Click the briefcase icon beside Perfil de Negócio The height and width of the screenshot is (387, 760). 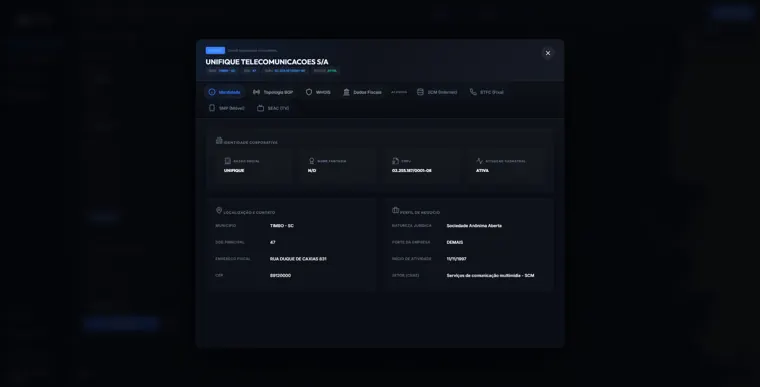pos(396,210)
